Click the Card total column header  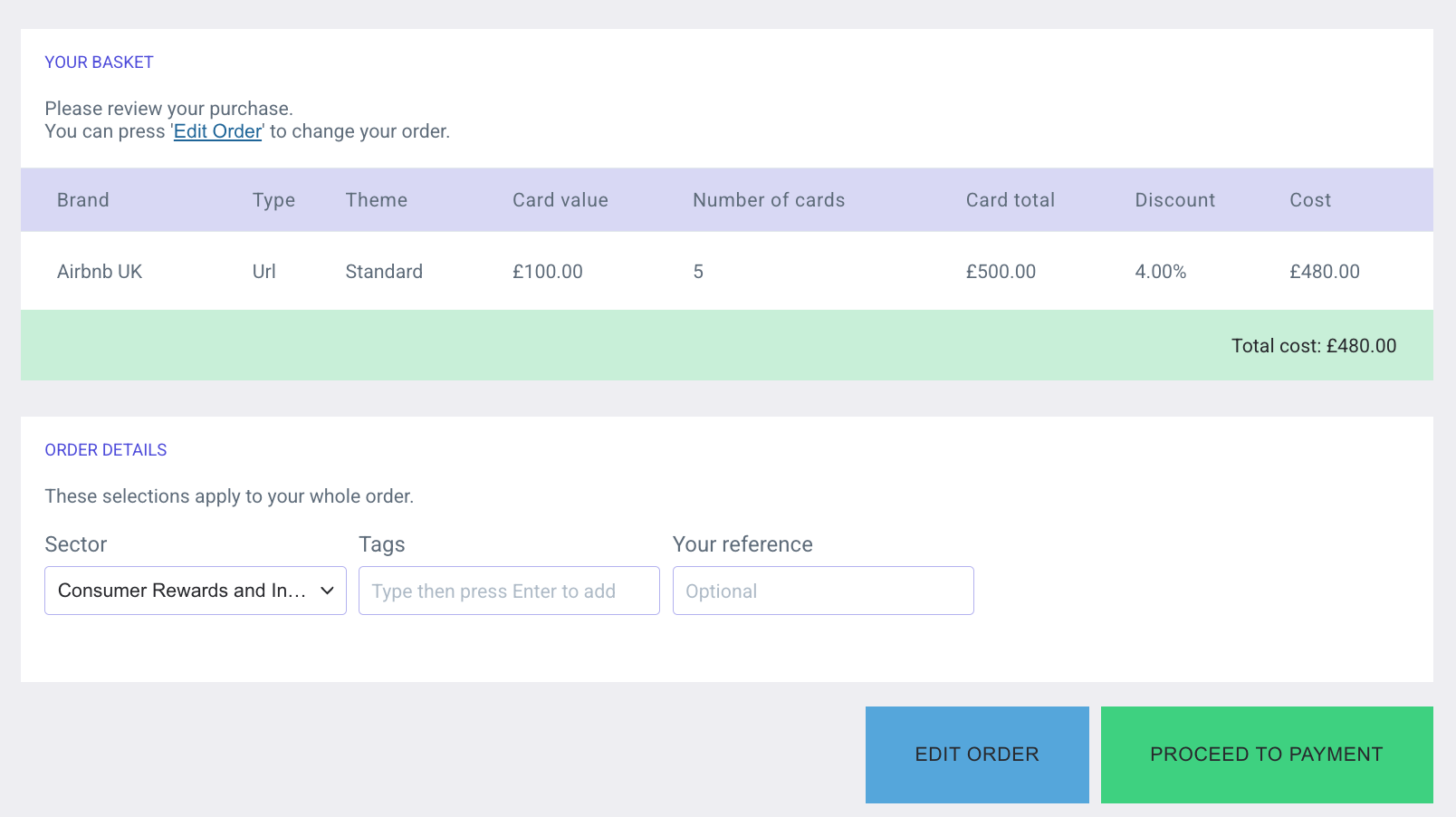point(1010,200)
